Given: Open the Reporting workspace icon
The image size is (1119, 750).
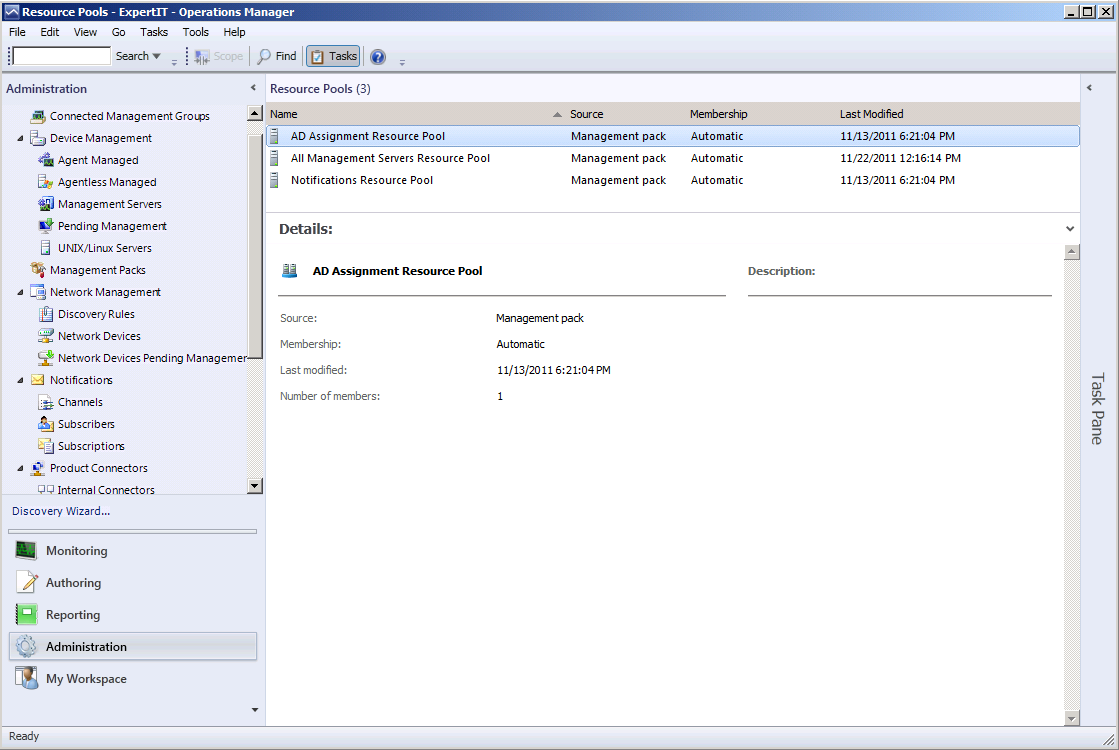Looking at the screenshot, I should (x=27, y=615).
